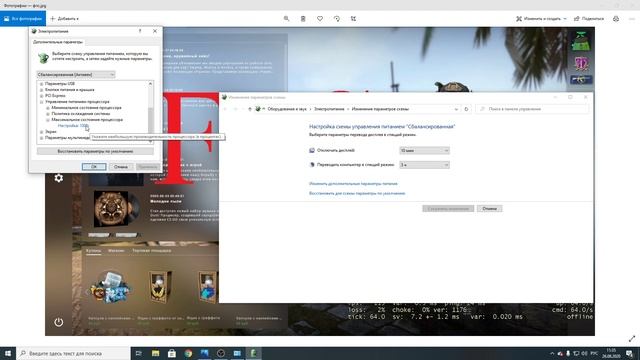The width and height of the screenshot is (640, 360).
Task: Click the zoom magnifier icon in Photos toolbar
Action: pyautogui.click(x=287, y=19)
